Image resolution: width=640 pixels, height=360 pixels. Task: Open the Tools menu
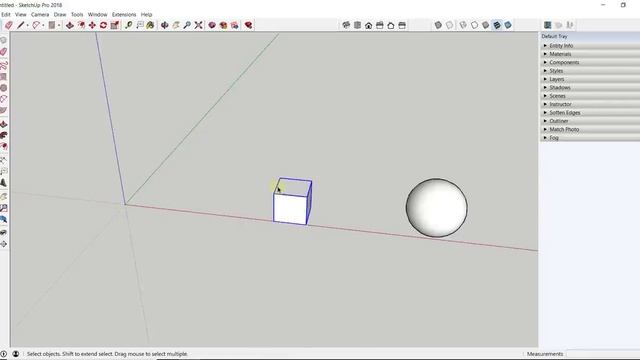click(77, 15)
